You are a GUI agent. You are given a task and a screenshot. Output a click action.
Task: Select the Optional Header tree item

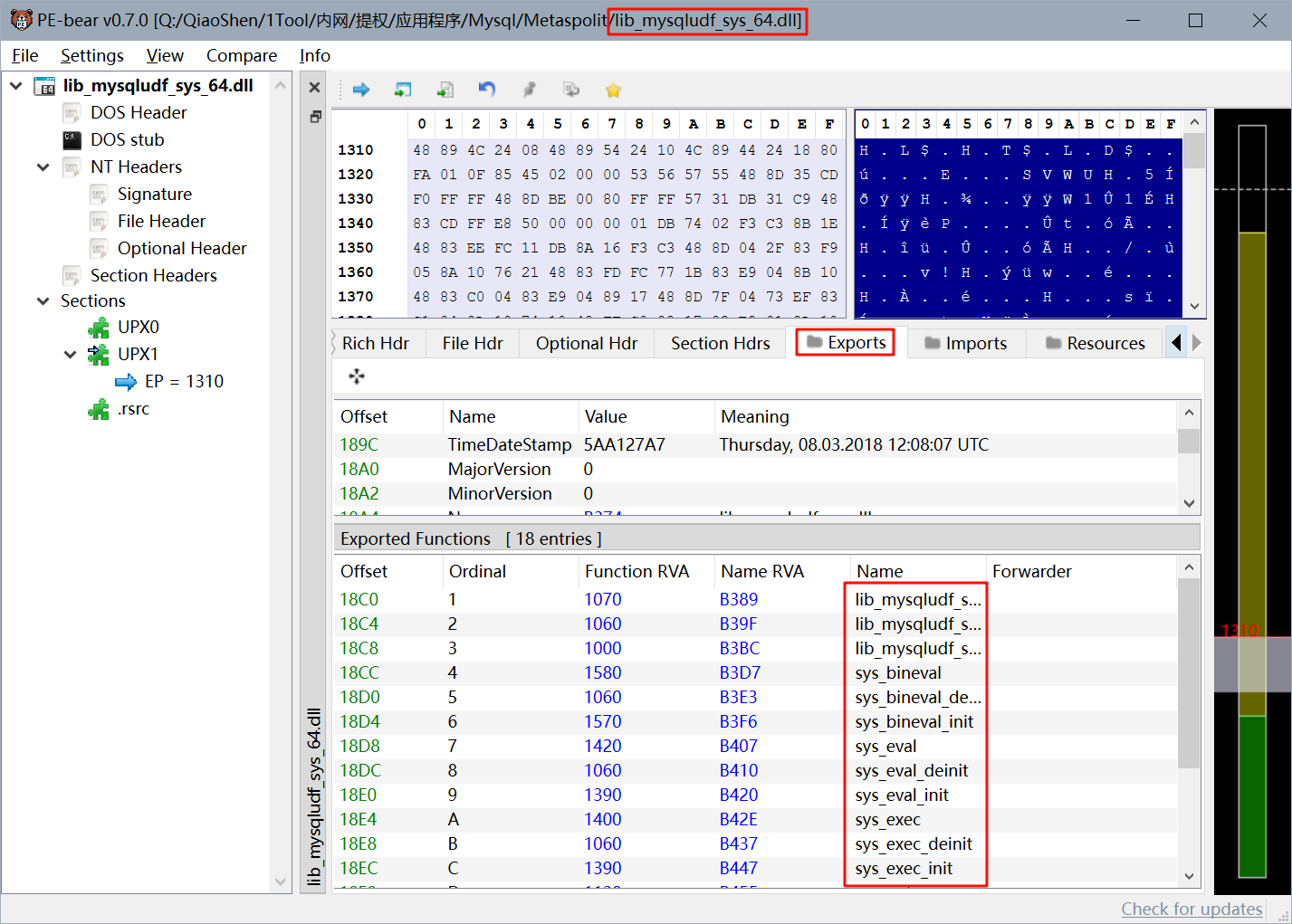182,249
